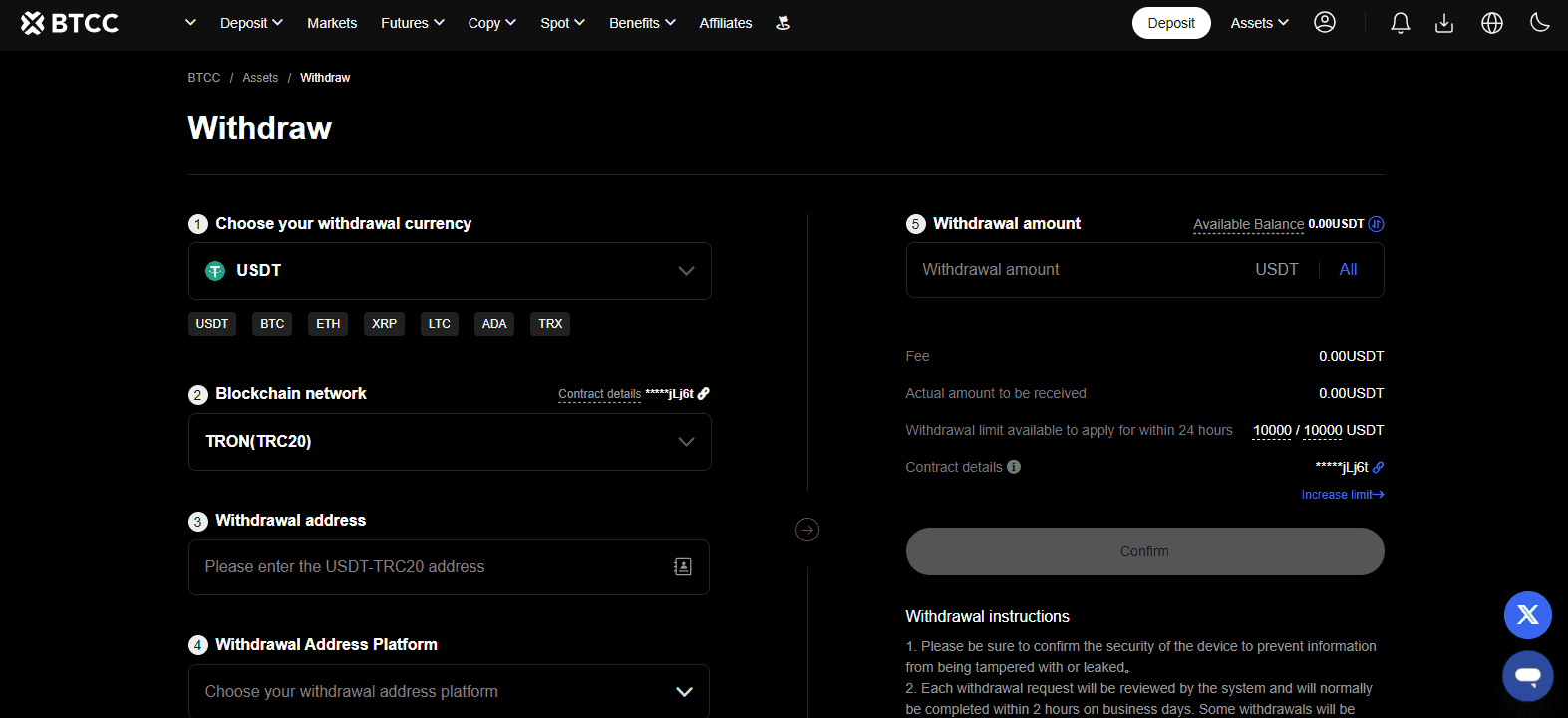
Task: Click the contract link icon above Increase limit
Action: [x=1379, y=467]
